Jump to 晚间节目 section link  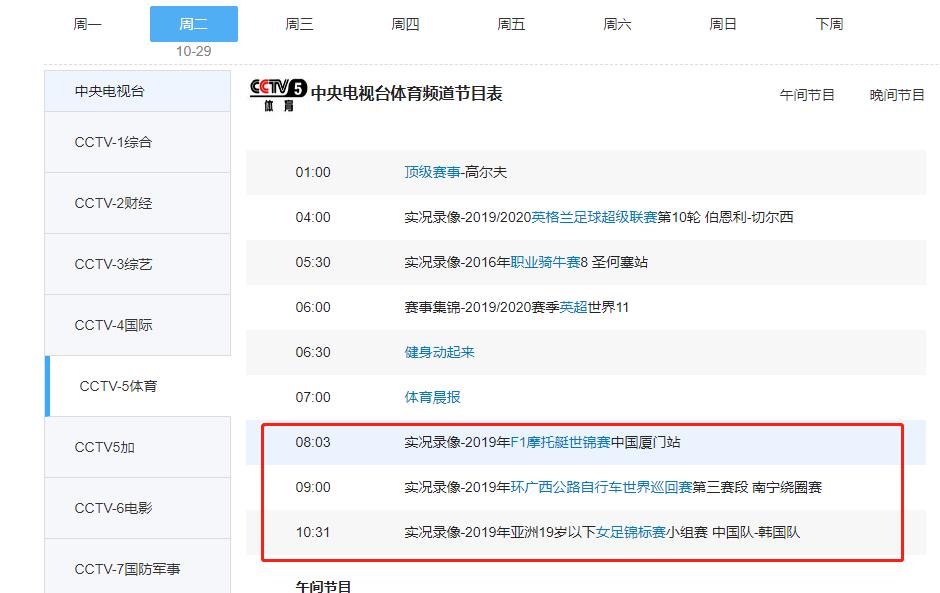click(x=895, y=93)
